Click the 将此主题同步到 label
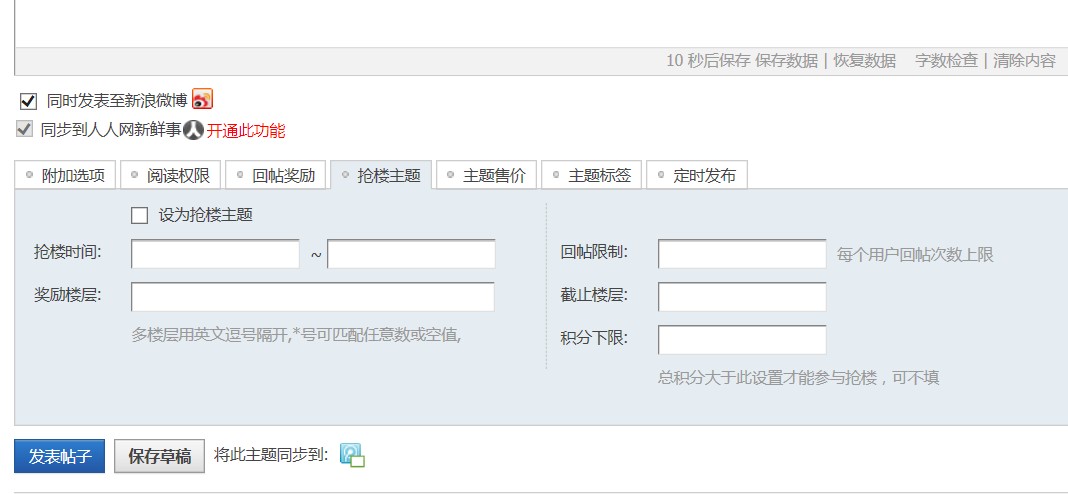 [271, 454]
